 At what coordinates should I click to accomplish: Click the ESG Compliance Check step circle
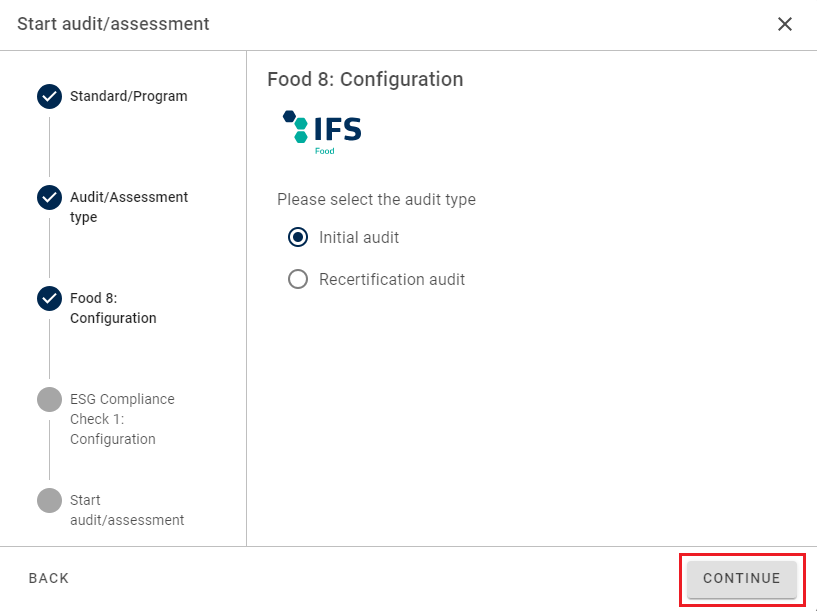click(x=49, y=399)
